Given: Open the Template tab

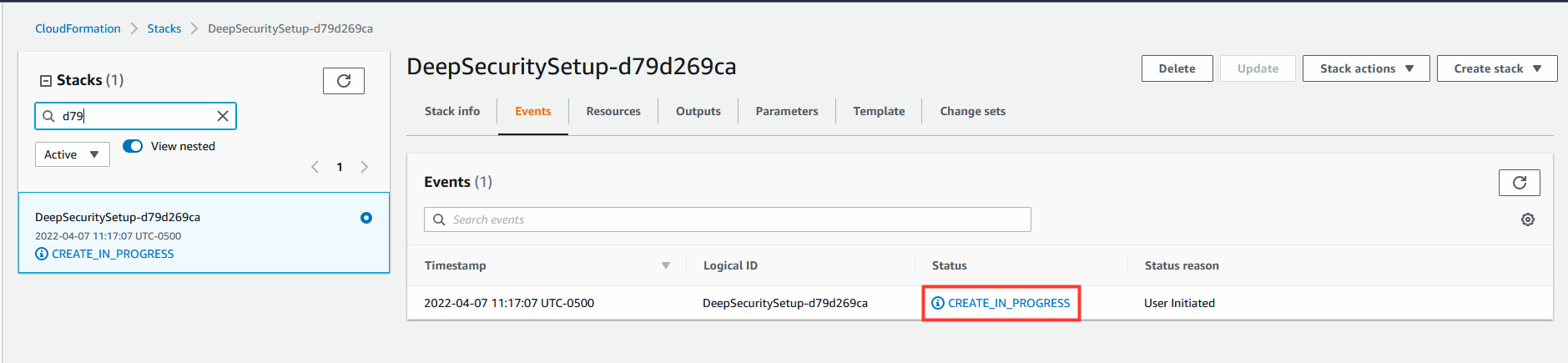Looking at the screenshot, I should [879, 111].
